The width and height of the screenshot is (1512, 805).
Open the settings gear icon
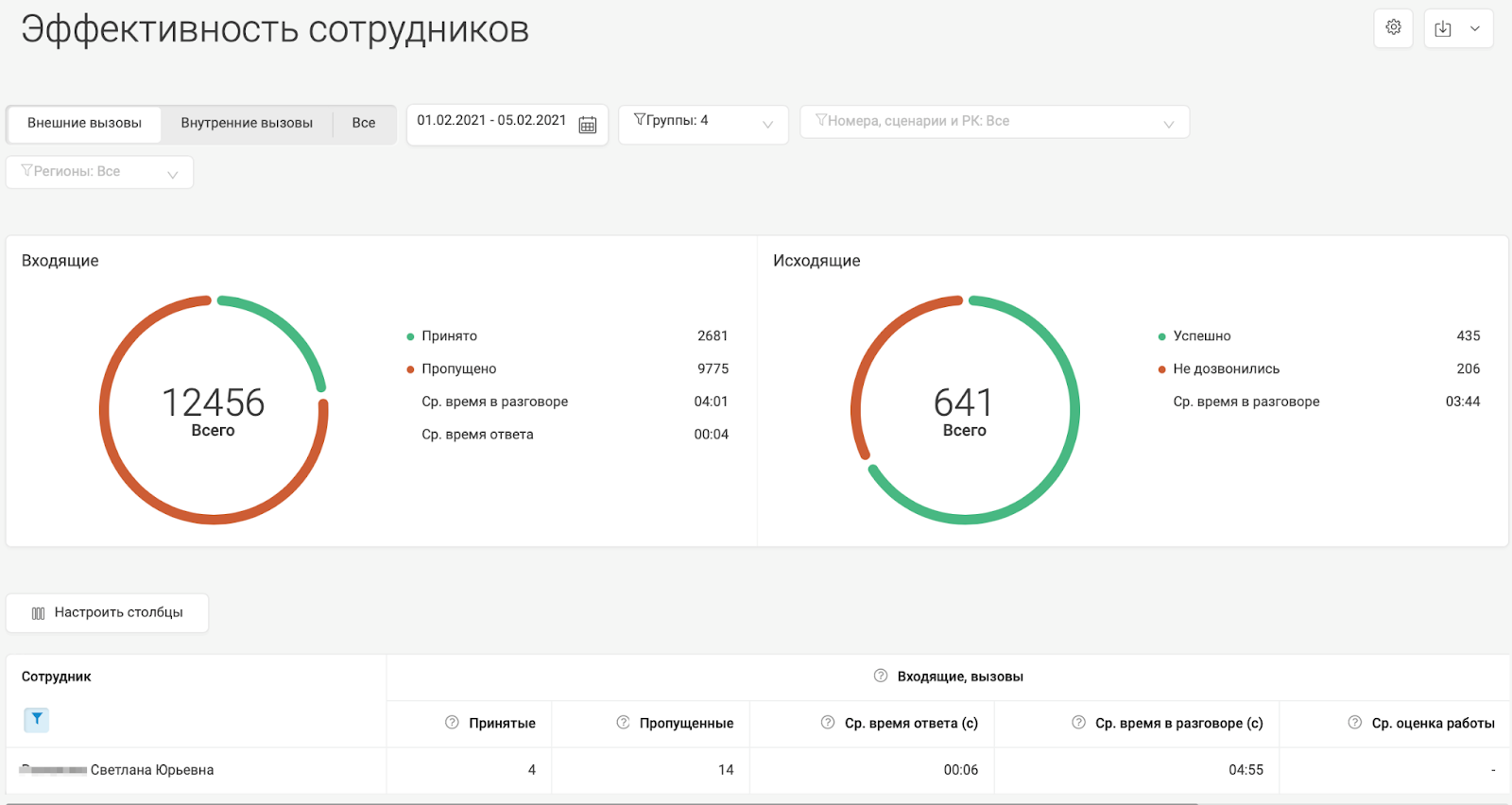point(1393,27)
